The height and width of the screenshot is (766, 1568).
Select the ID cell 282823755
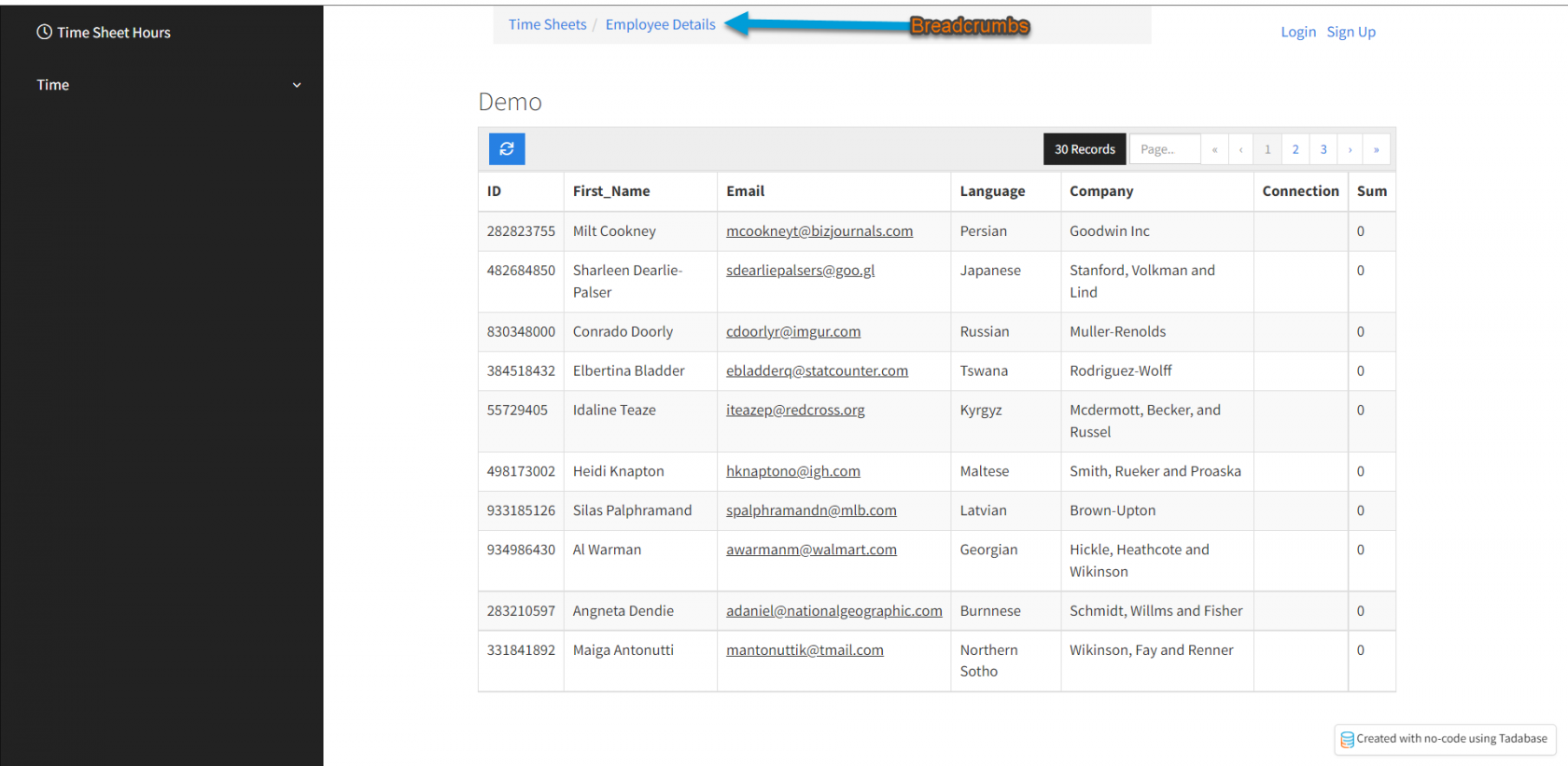[521, 231]
